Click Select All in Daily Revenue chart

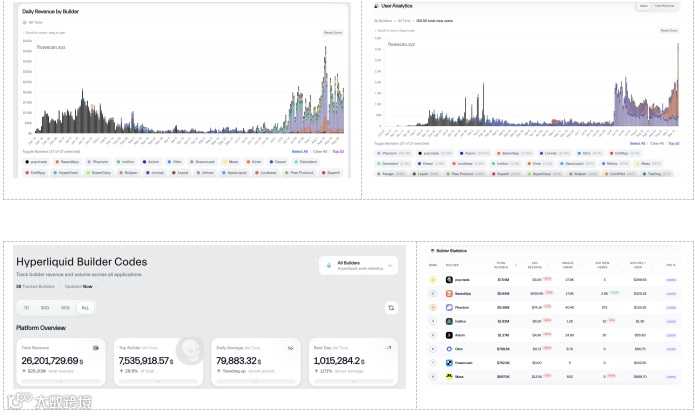pos(300,152)
